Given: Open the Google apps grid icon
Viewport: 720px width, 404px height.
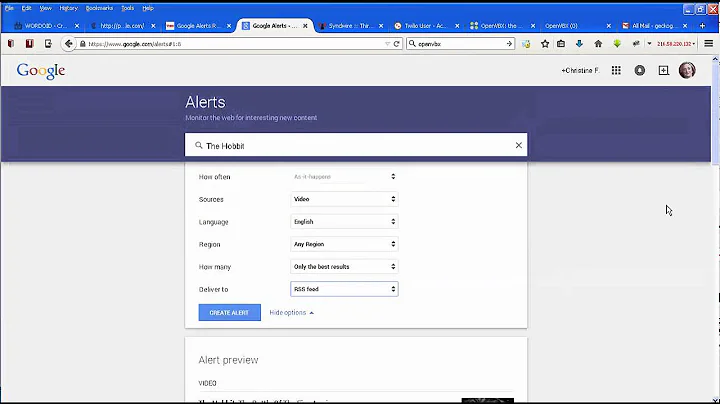Looking at the screenshot, I should [616, 70].
